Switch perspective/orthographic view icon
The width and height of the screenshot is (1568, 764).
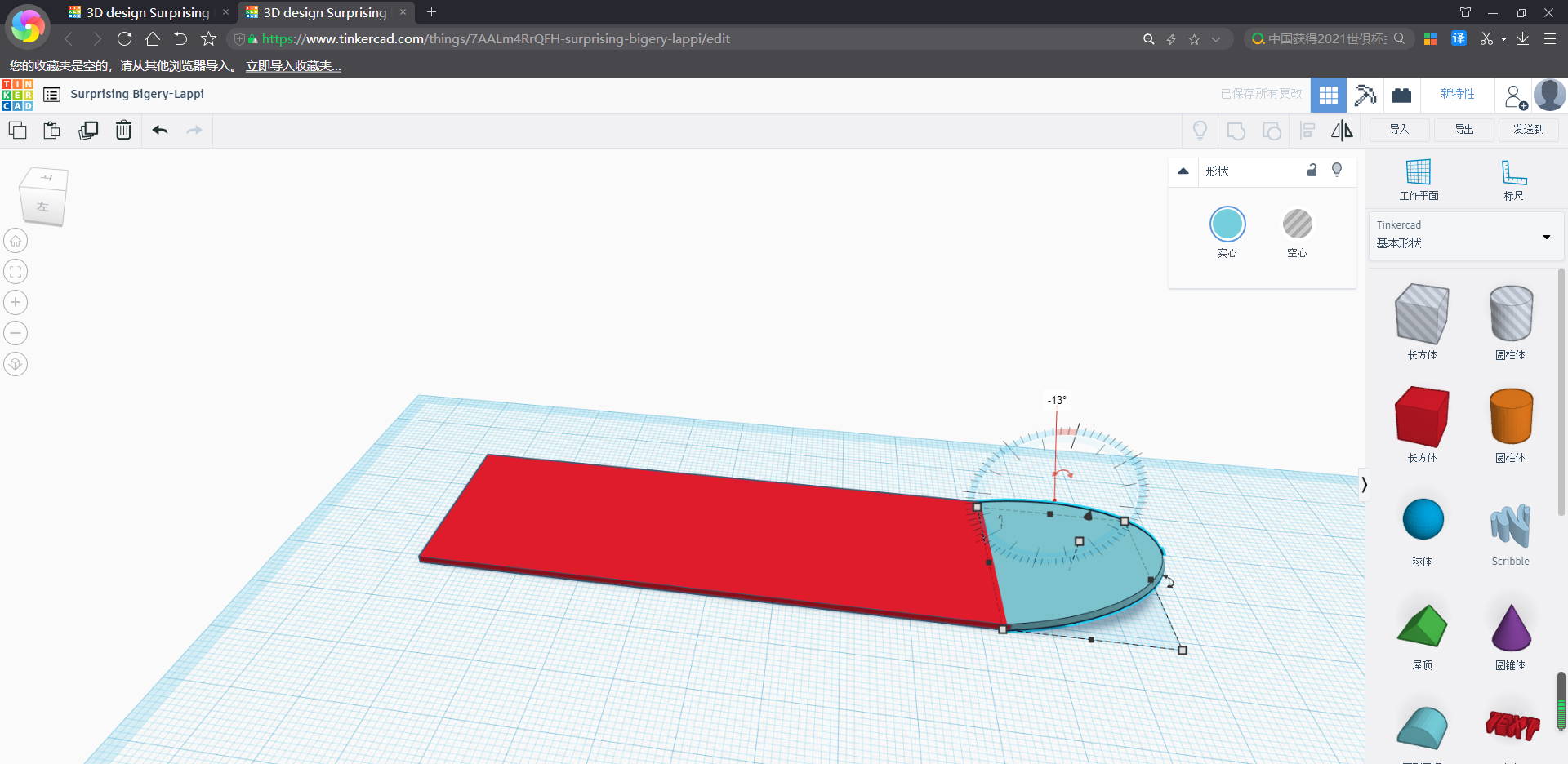coord(16,364)
